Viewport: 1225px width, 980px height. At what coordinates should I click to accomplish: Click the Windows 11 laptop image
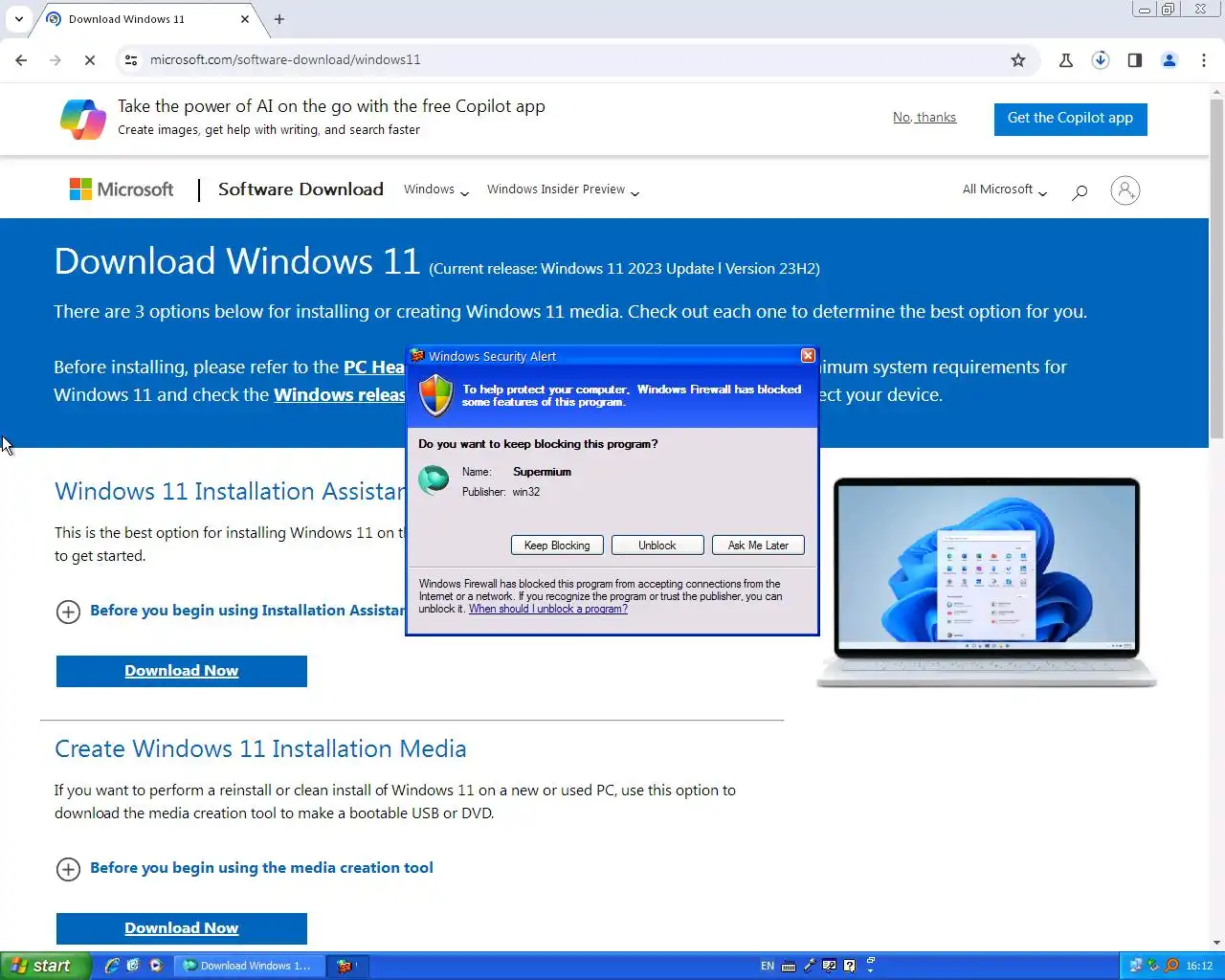(987, 583)
